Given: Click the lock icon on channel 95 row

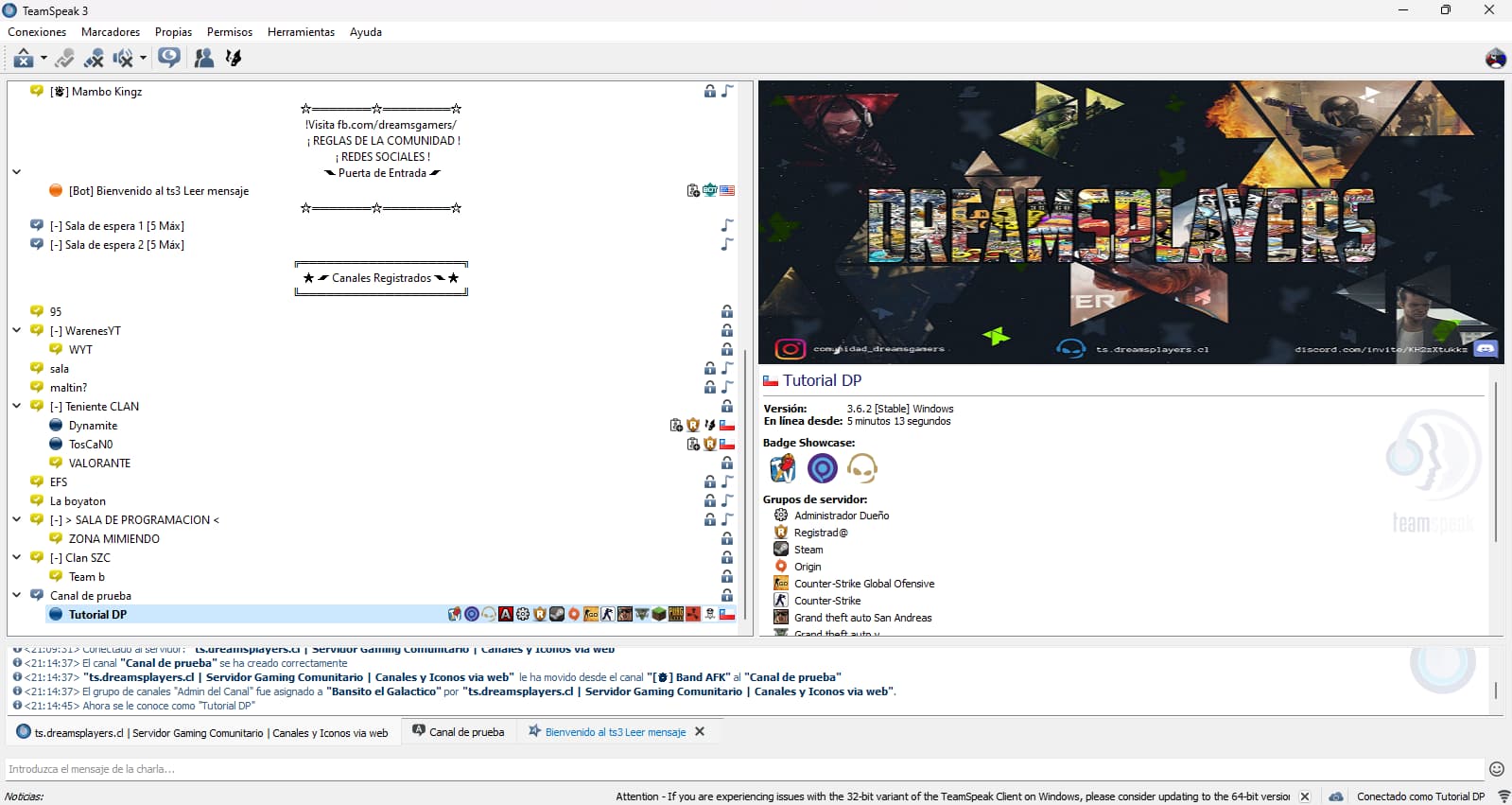Looking at the screenshot, I should [726, 311].
